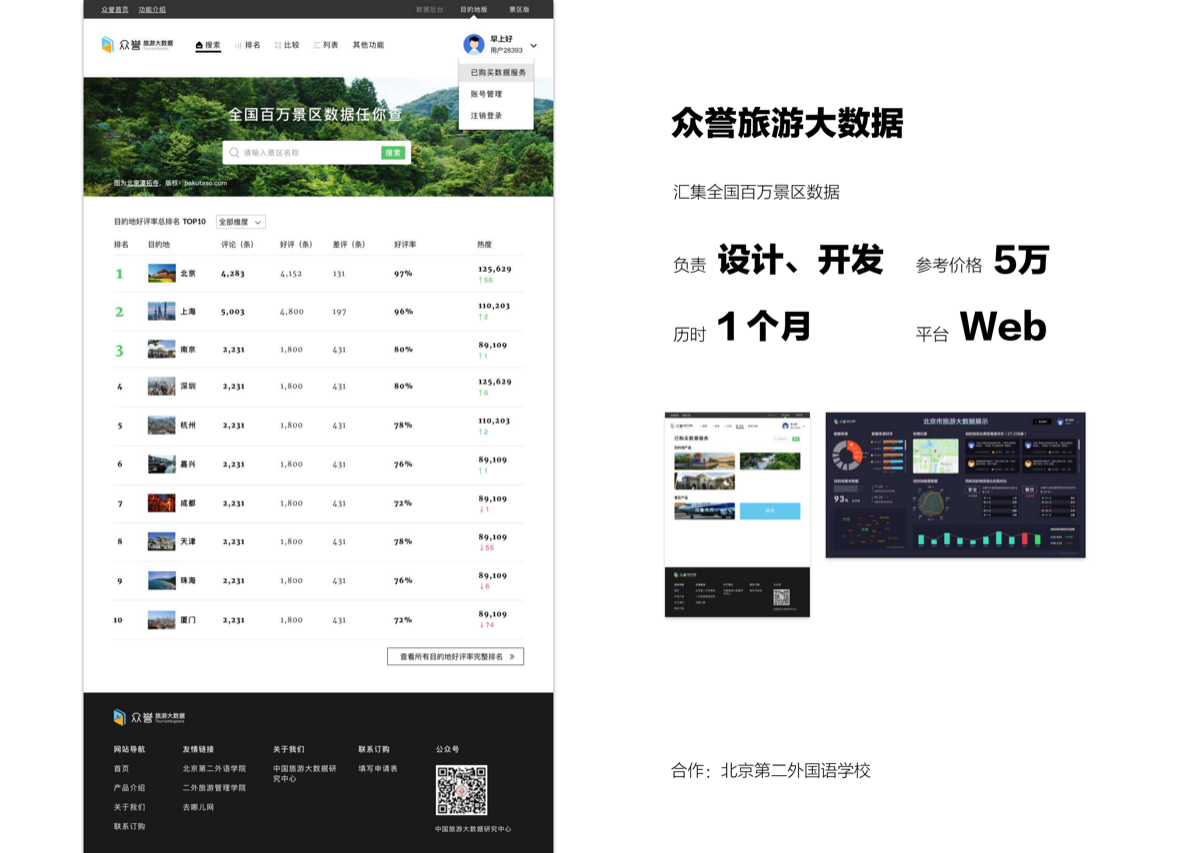The height and width of the screenshot is (853, 1200).
Task: Open the dark Beijing tourism dashboard thumbnail
Action: coord(955,485)
